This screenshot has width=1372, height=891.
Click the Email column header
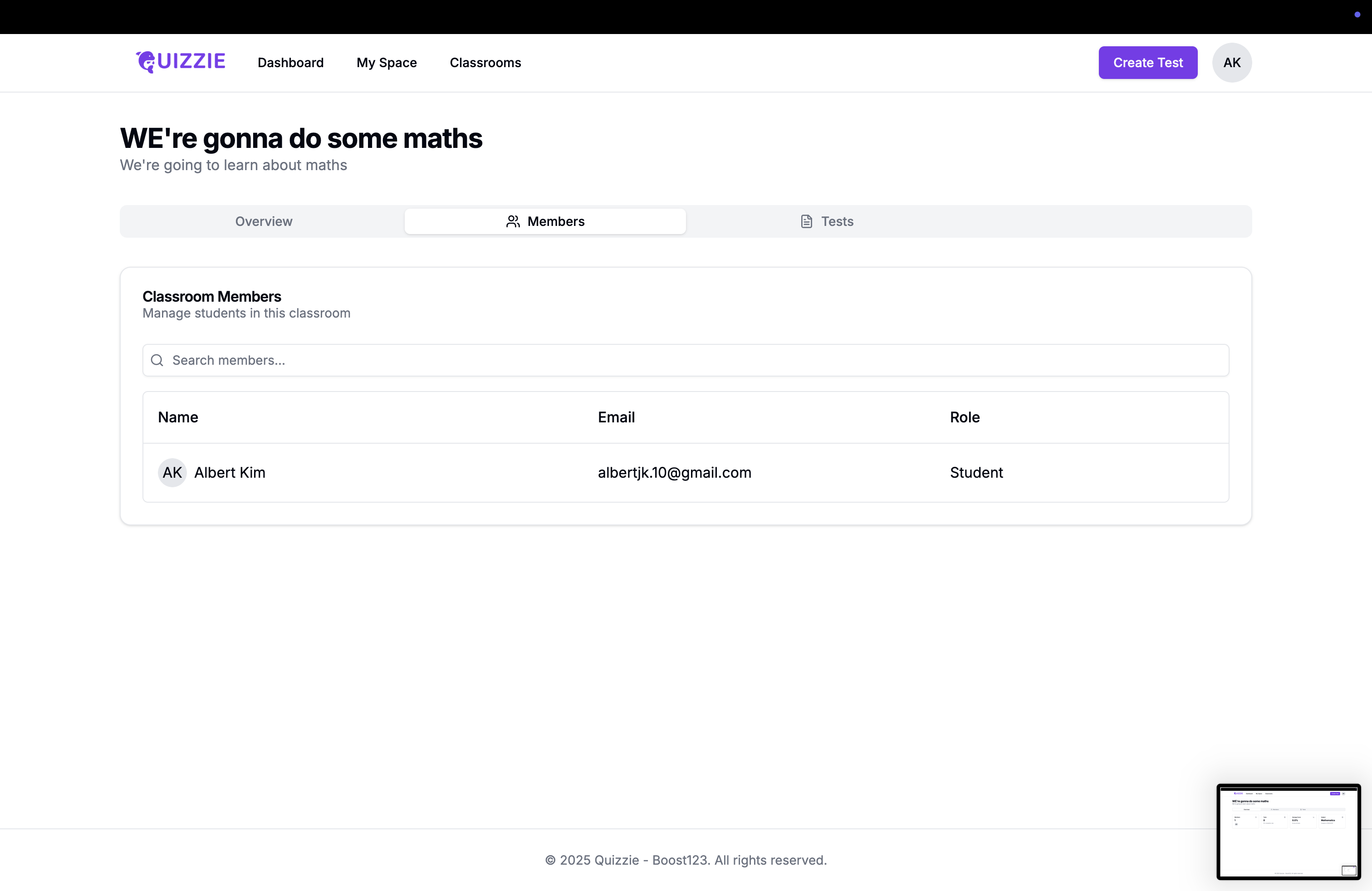click(x=616, y=416)
